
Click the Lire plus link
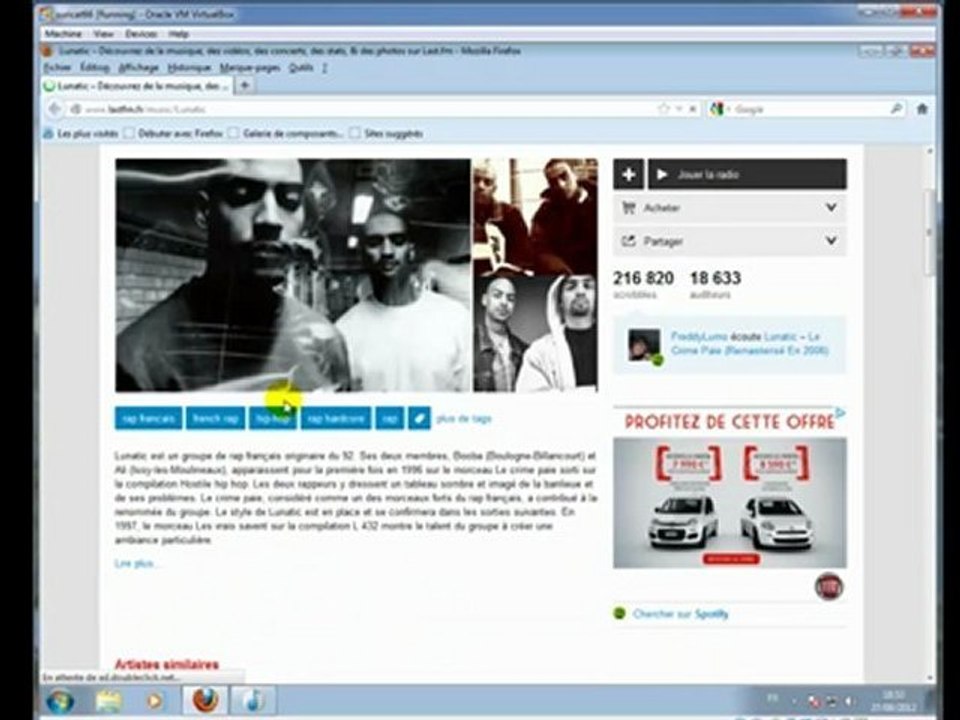[136, 563]
